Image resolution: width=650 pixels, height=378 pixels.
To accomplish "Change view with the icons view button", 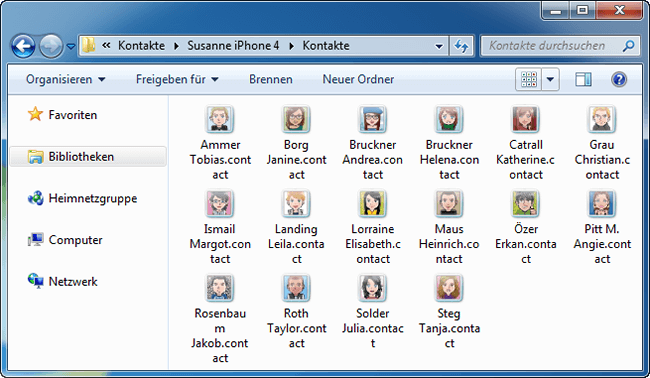I will click(x=529, y=79).
